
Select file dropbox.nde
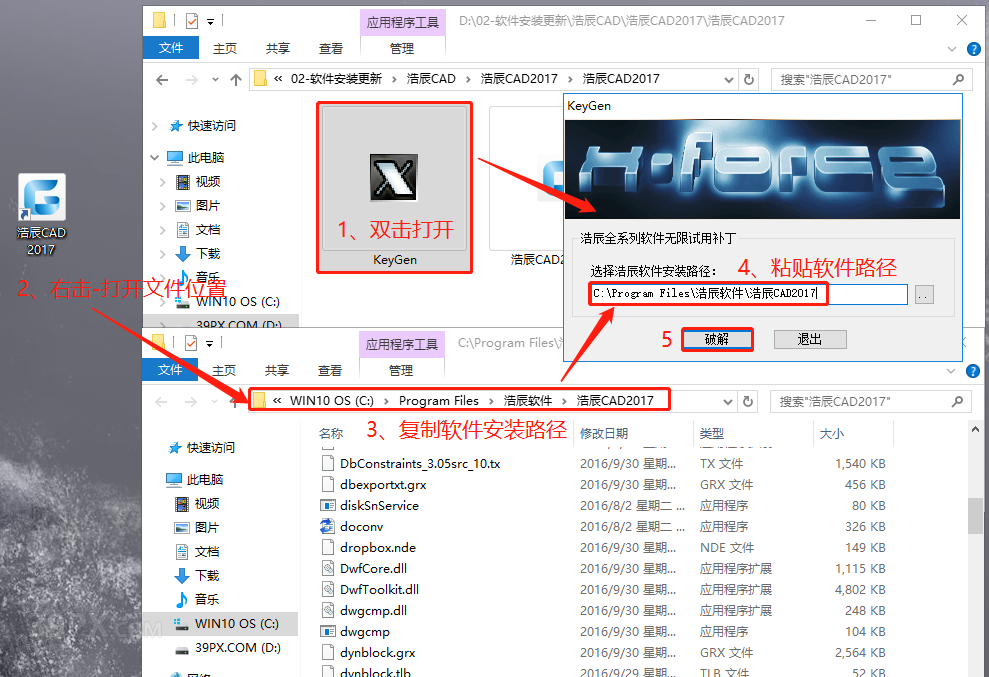[378, 547]
